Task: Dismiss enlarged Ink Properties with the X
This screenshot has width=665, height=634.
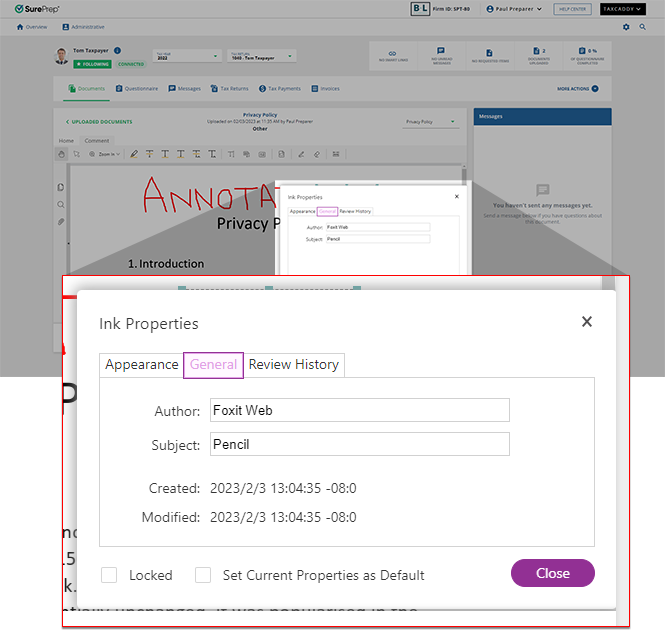Action: 587,321
